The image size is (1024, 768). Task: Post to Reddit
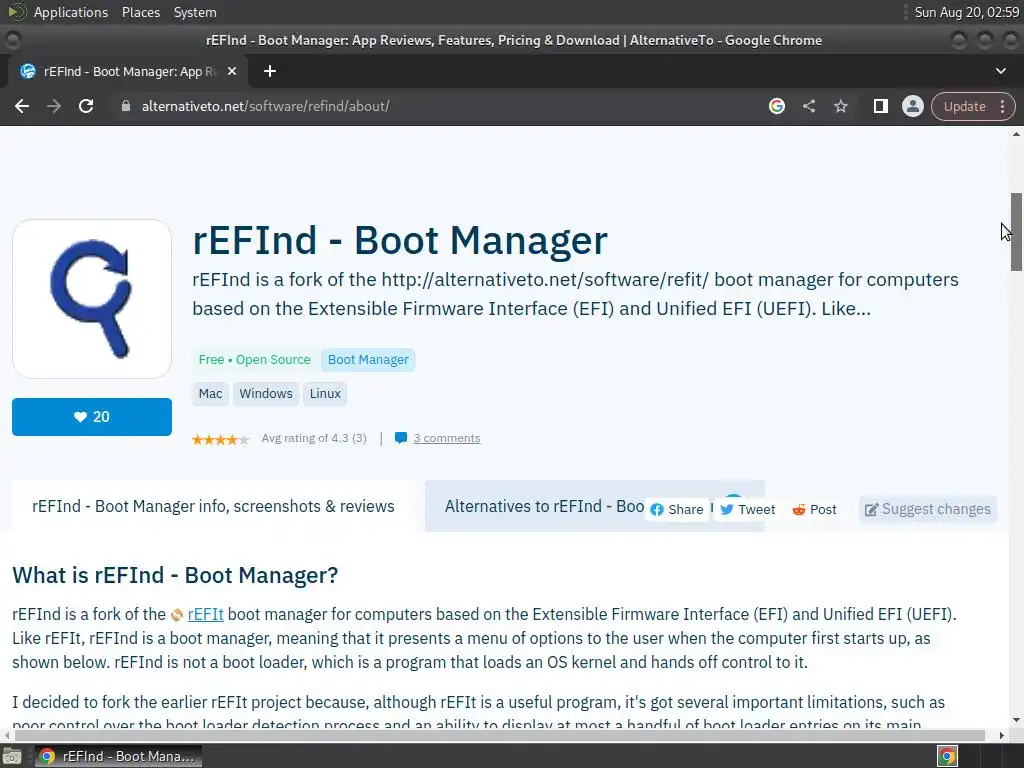[x=814, y=509]
